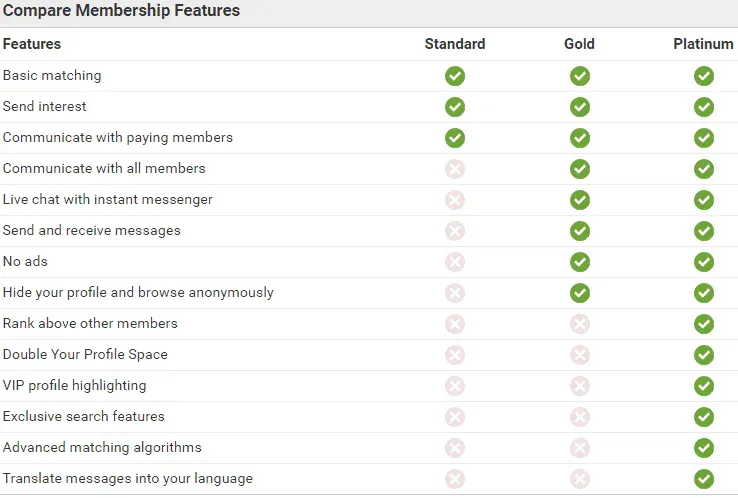Click Platinum checkmark for Translate messages row

click(x=704, y=479)
